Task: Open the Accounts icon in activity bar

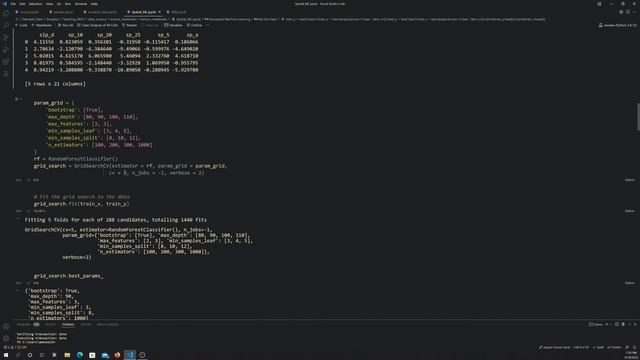Action: pyautogui.click(x=6, y=327)
